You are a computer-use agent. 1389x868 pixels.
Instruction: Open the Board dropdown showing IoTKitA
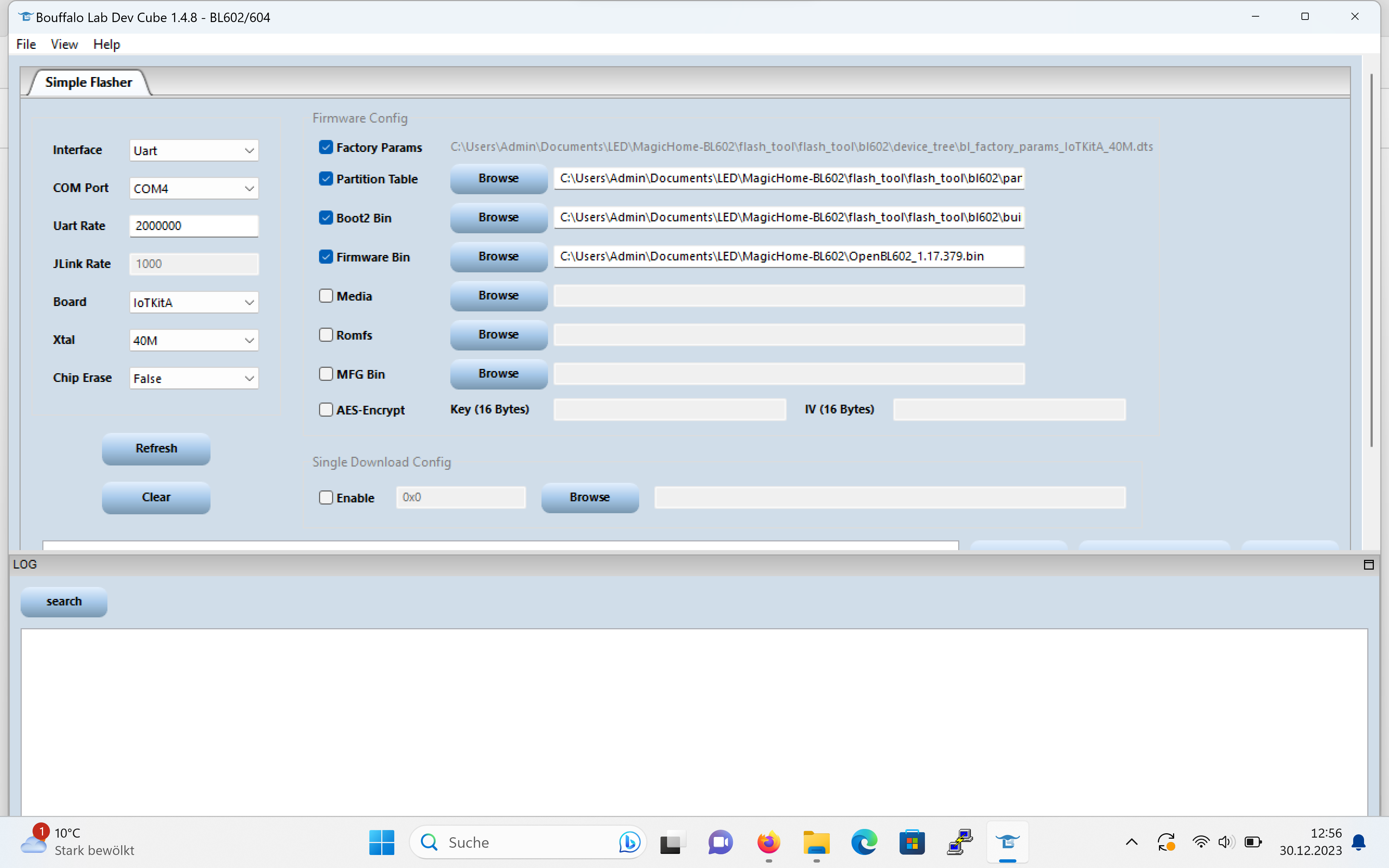pos(194,302)
